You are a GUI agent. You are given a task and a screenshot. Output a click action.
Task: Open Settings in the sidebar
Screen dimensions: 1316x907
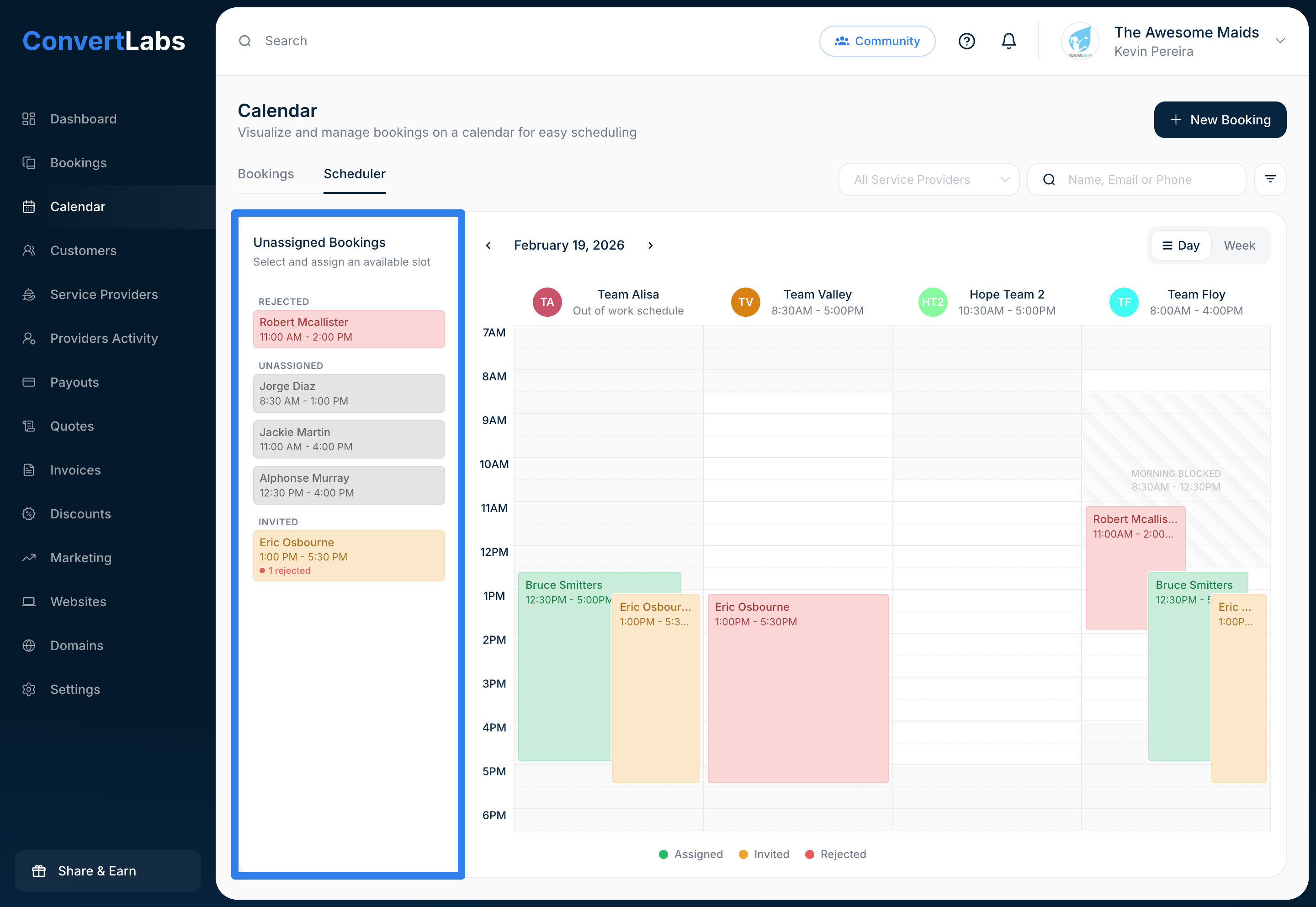coord(75,689)
